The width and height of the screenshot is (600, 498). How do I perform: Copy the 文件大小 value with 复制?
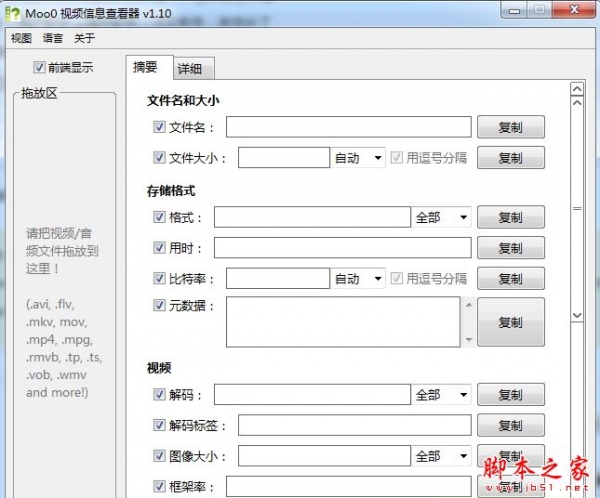tap(511, 158)
